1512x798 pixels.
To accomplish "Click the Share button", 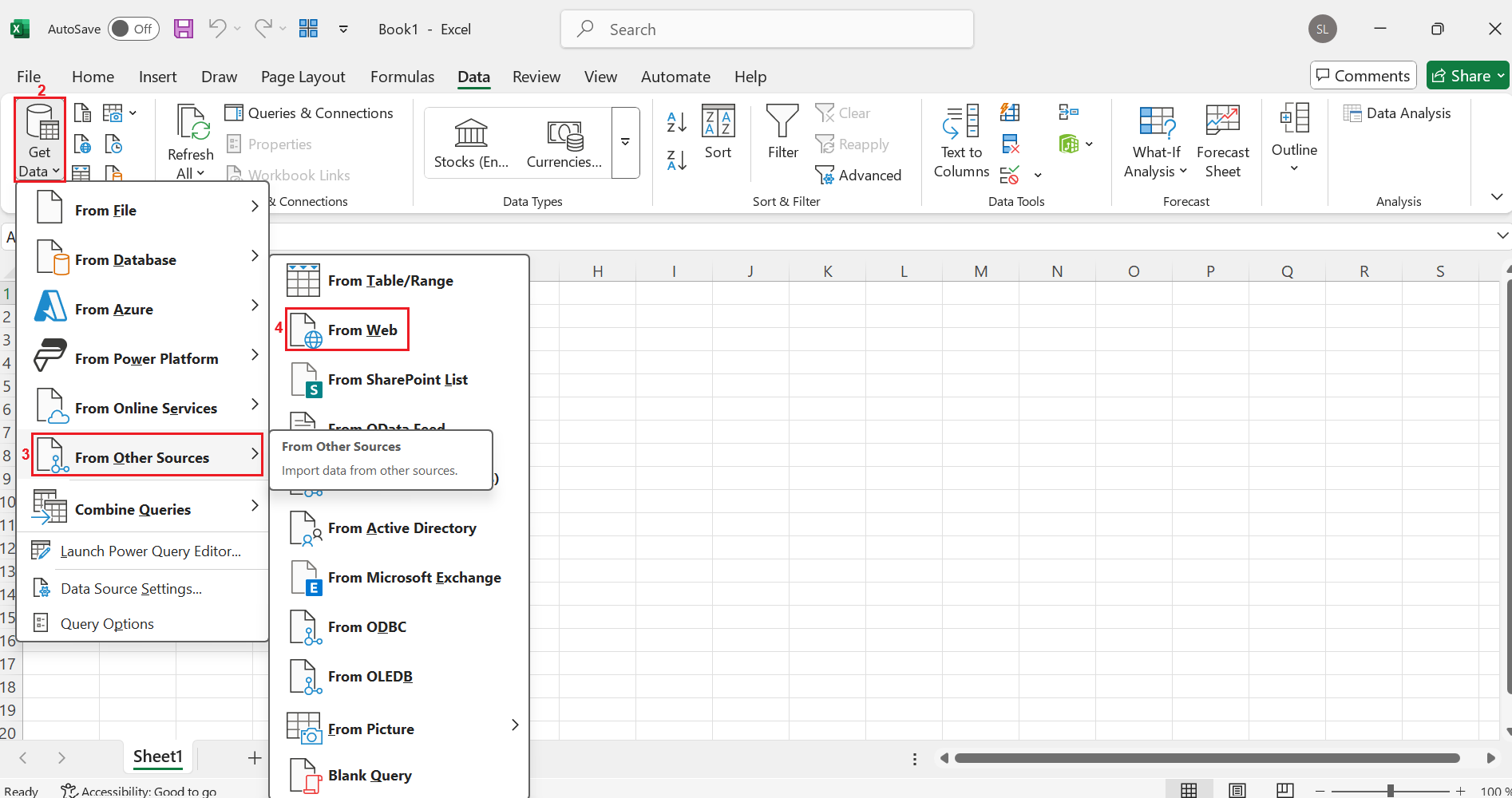I will 1467,76.
